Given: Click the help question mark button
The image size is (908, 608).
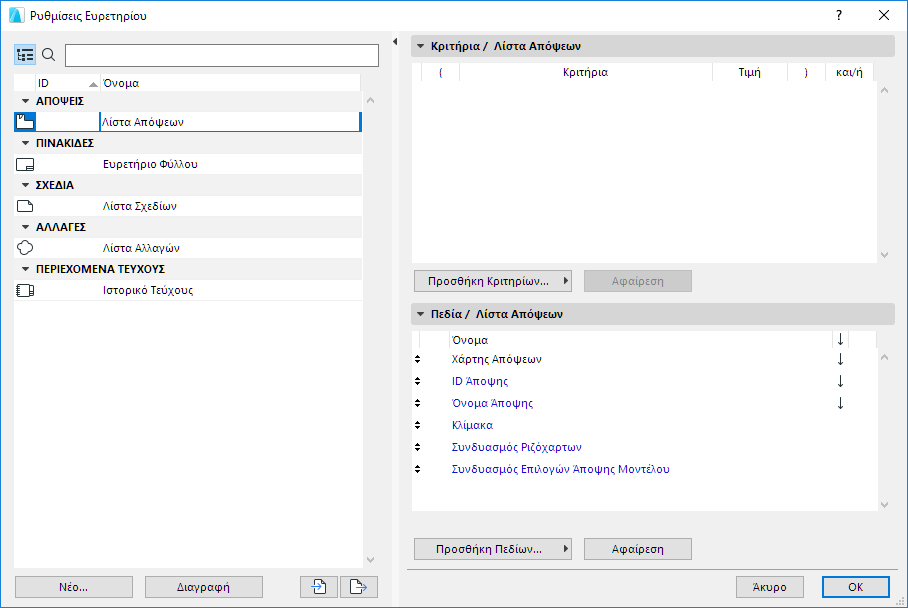Looking at the screenshot, I should click(x=839, y=16).
